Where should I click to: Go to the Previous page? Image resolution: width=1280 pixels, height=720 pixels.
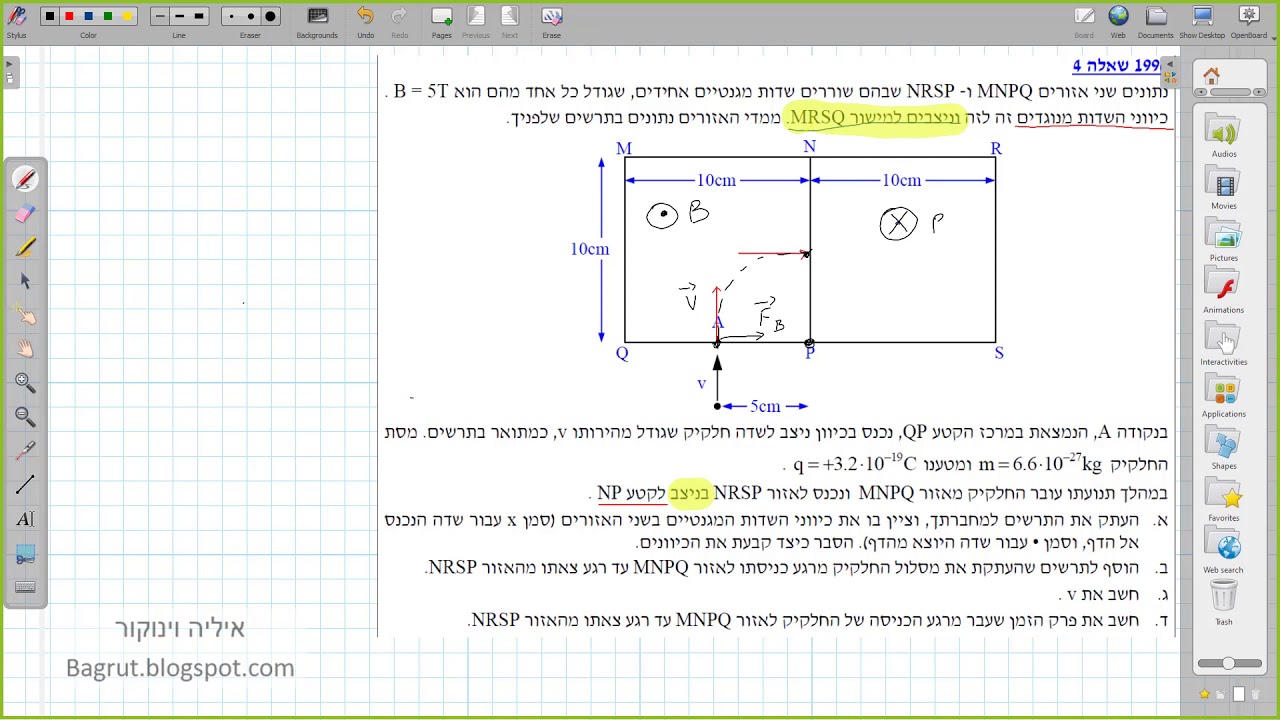pos(476,21)
